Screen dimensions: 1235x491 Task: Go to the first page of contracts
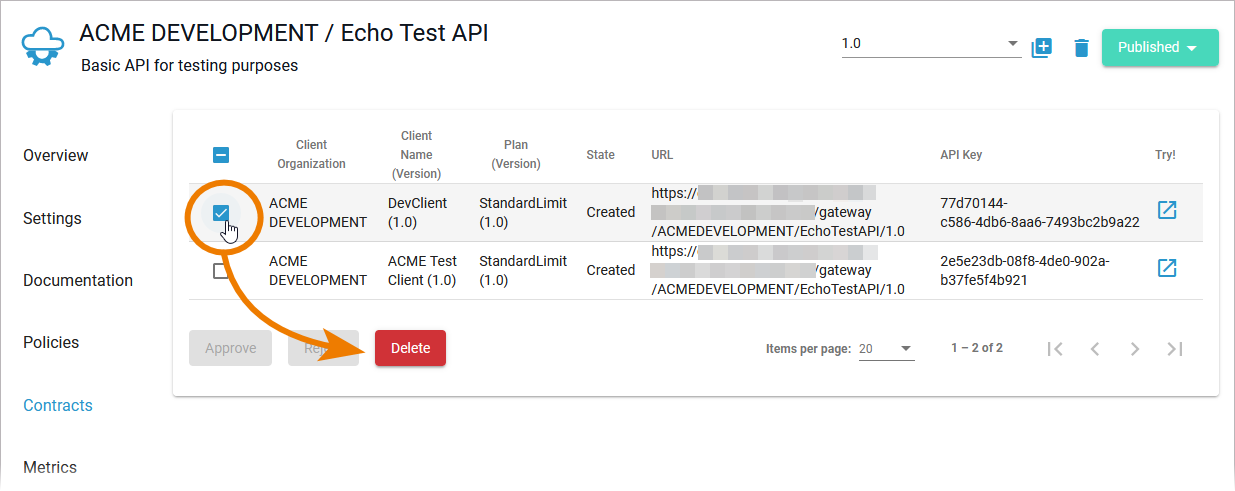click(1055, 349)
